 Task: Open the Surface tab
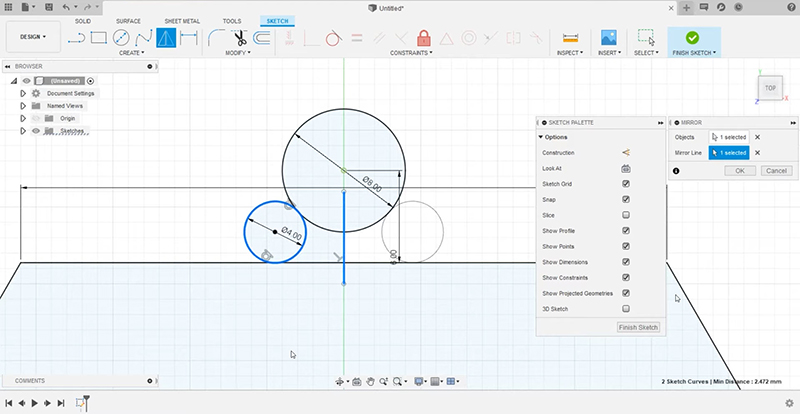(x=128, y=20)
